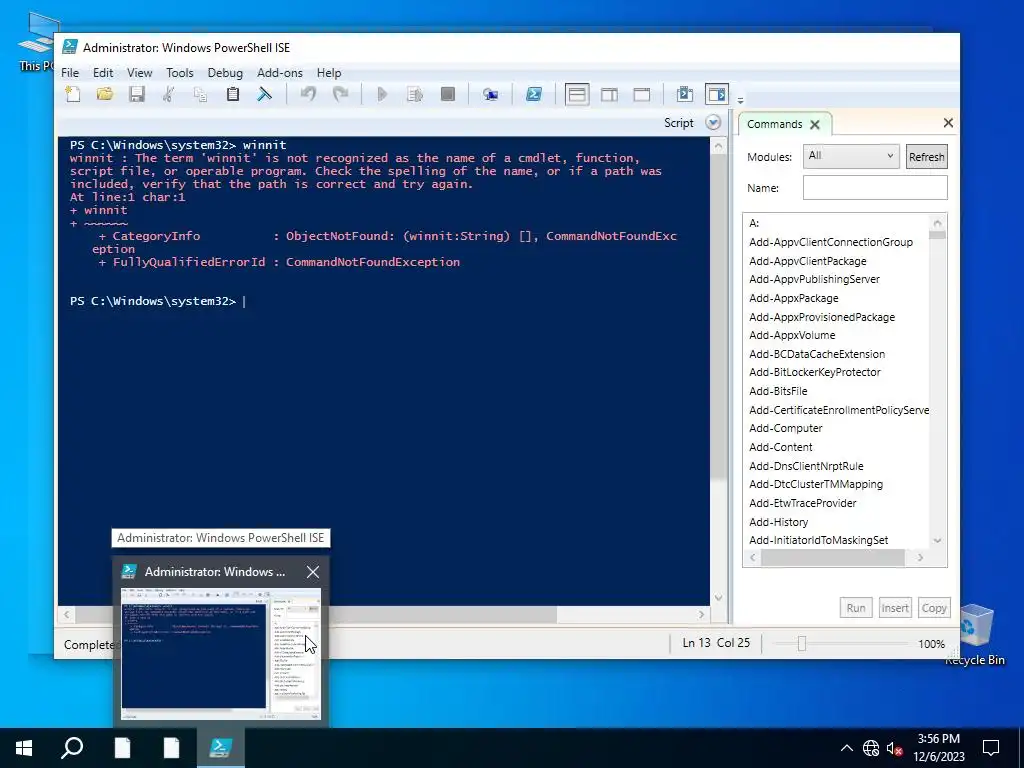Start PowerShell.exe toolbar icon
Viewport: 1024px width, 768px height.
534,94
